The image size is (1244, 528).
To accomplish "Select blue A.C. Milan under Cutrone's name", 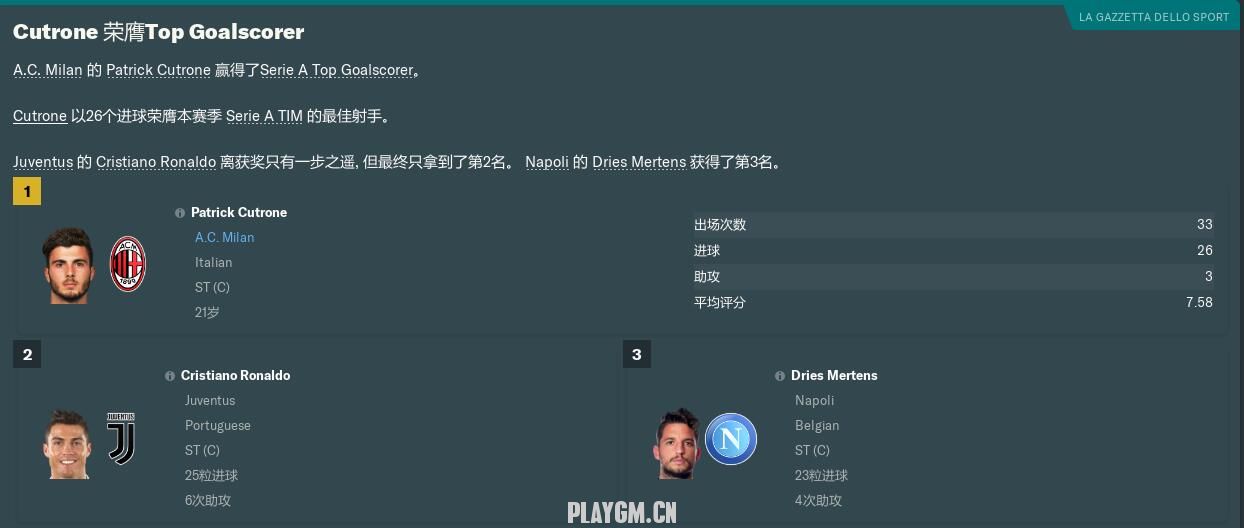I will [x=225, y=237].
